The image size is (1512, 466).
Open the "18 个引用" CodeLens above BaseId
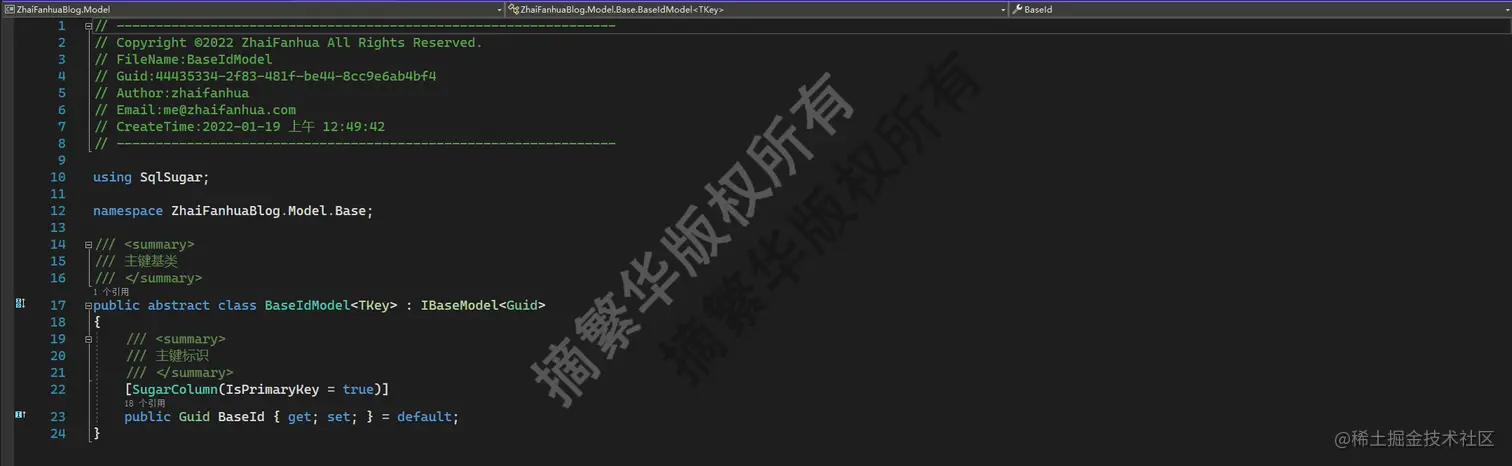(x=145, y=403)
